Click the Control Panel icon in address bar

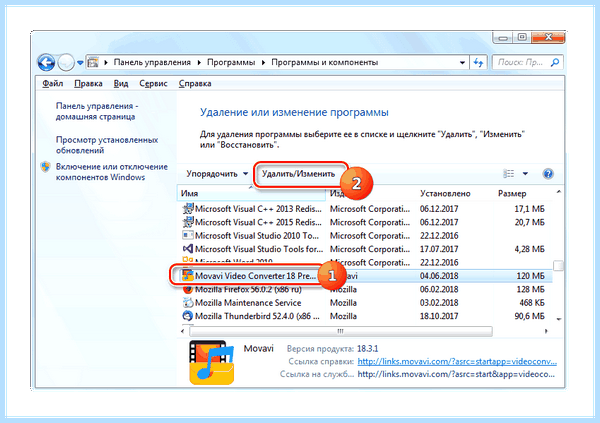click(x=93, y=62)
